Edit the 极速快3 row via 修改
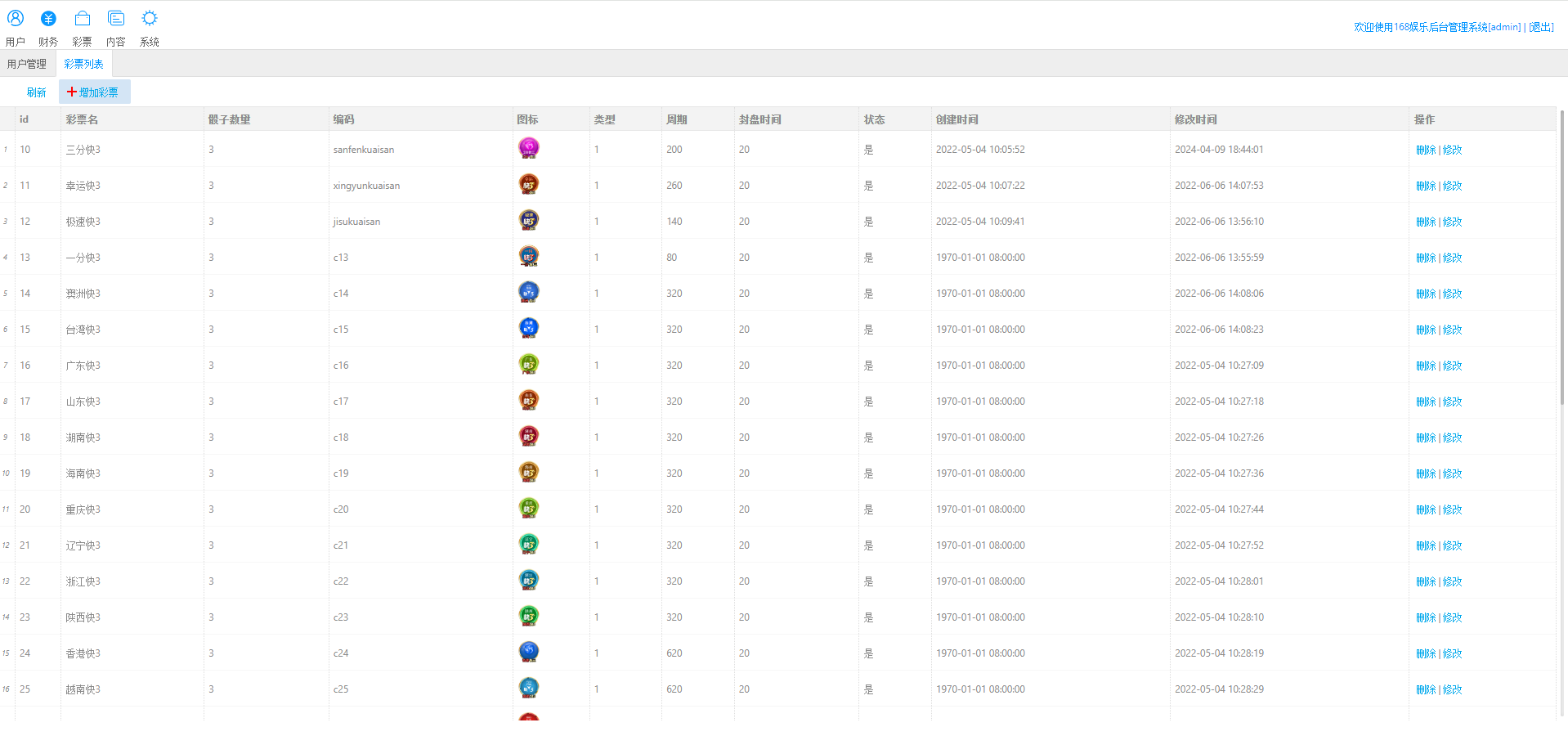 click(x=1452, y=222)
